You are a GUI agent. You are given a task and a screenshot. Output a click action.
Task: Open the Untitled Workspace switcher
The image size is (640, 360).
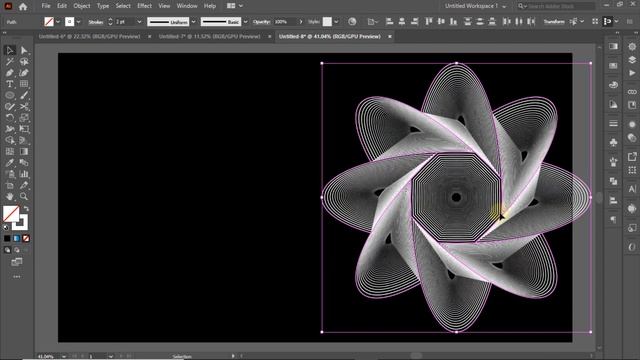(x=475, y=6)
